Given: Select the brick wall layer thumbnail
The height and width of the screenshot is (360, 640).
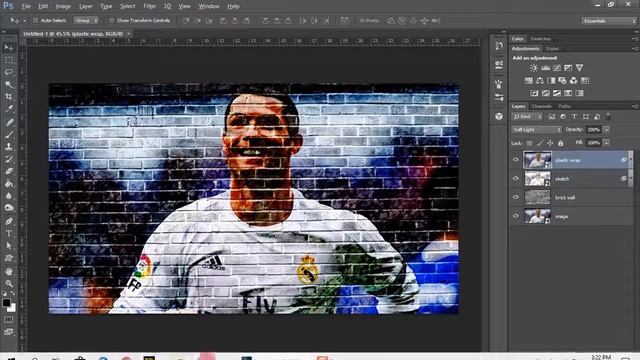Looking at the screenshot, I should click(x=537, y=197).
